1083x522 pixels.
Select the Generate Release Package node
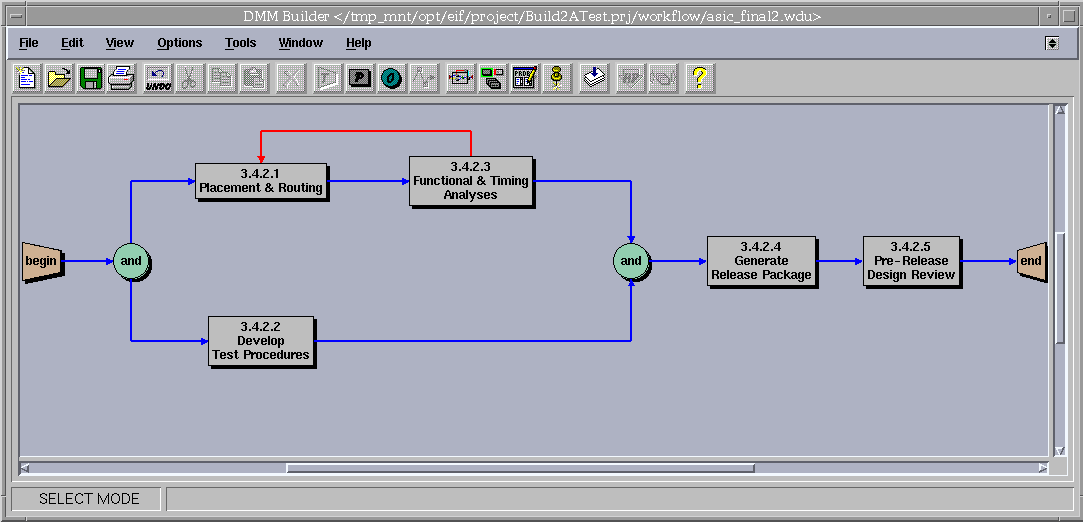[x=761, y=261]
